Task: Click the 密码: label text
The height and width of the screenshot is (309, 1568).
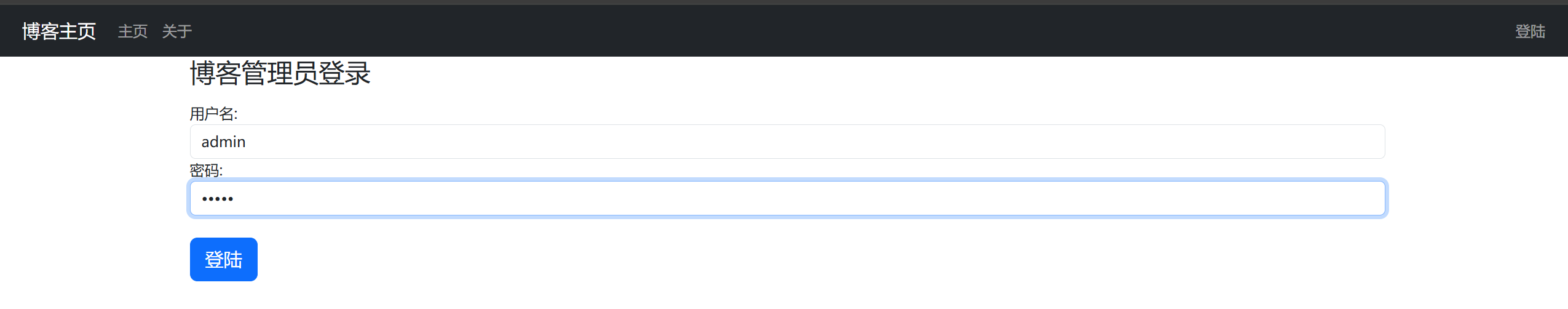Action: (x=206, y=171)
